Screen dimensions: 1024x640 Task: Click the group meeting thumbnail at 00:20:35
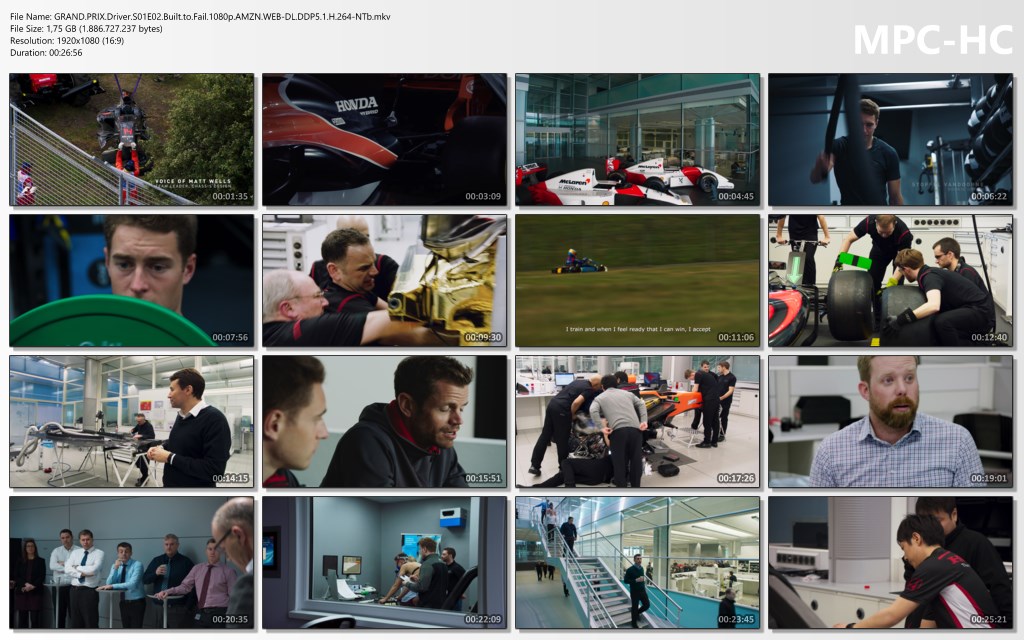point(132,562)
